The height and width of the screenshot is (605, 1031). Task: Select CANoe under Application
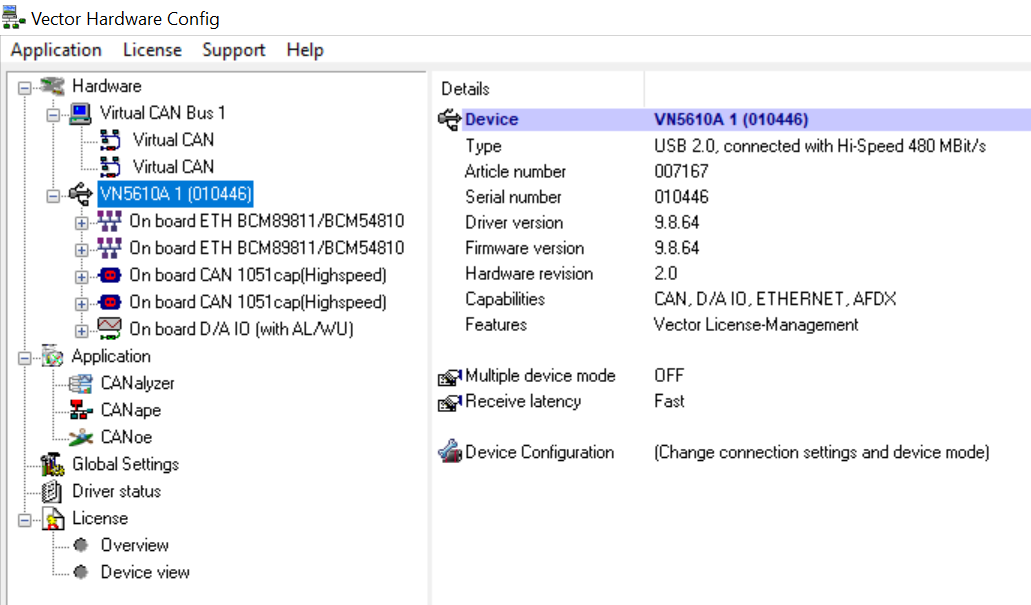pos(126,437)
